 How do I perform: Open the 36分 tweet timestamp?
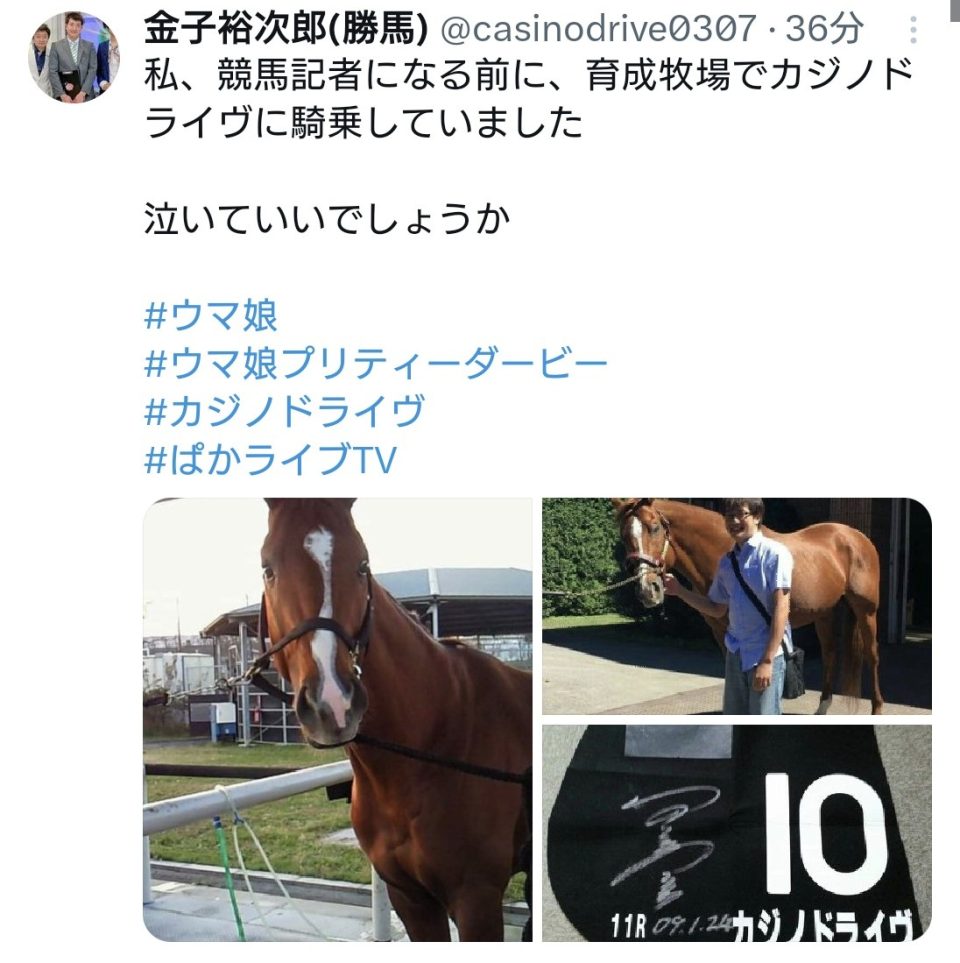[x=824, y=29]
